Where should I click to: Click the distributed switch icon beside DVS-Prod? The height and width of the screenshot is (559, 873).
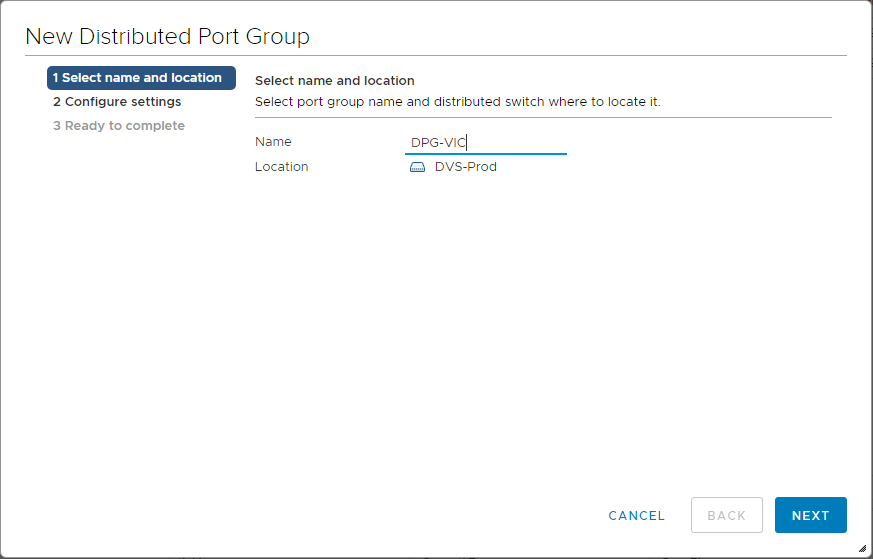pos(418,167)
